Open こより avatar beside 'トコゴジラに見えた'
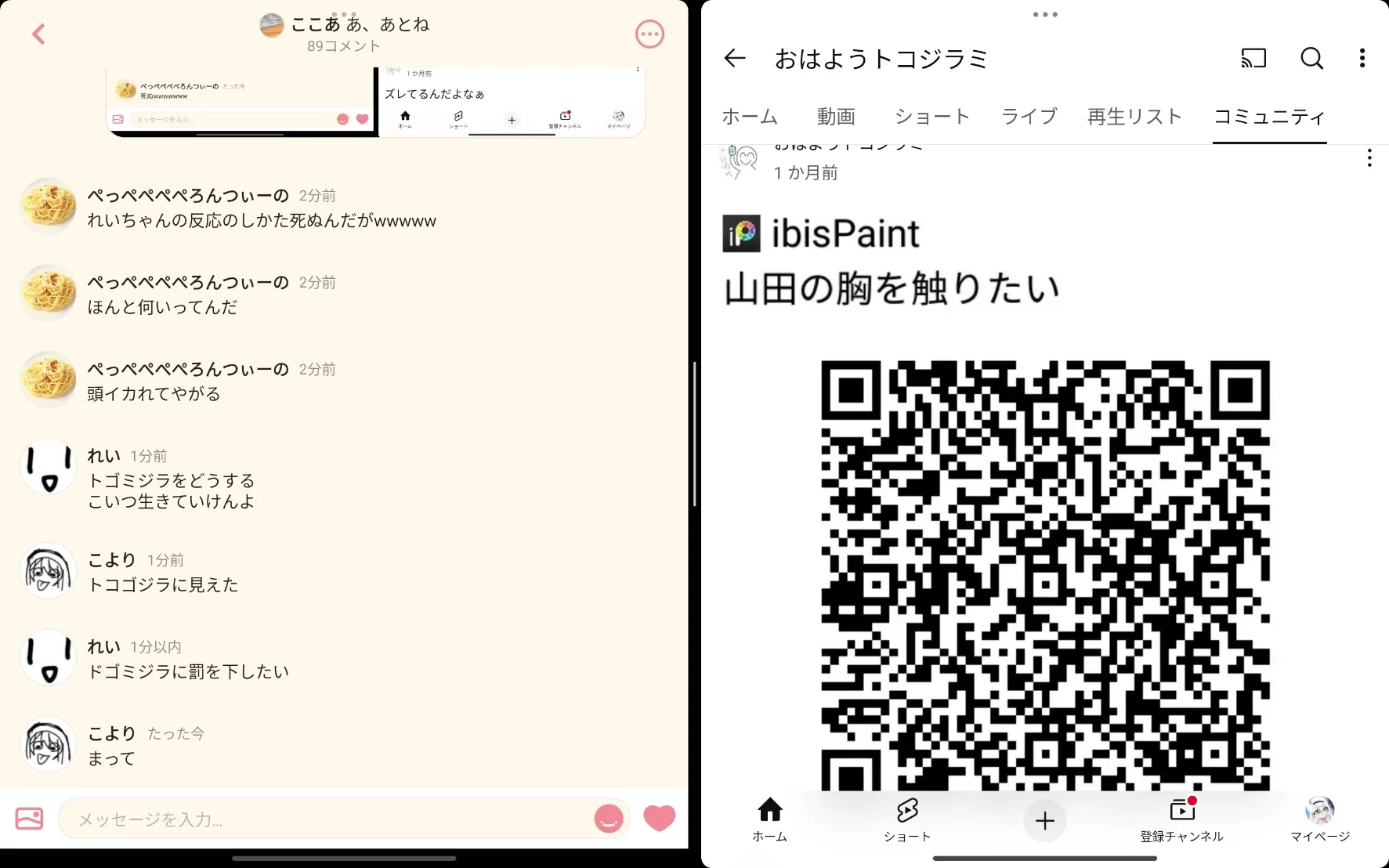The width and height of the screenshot is (1389, 868). click(48, 571)
